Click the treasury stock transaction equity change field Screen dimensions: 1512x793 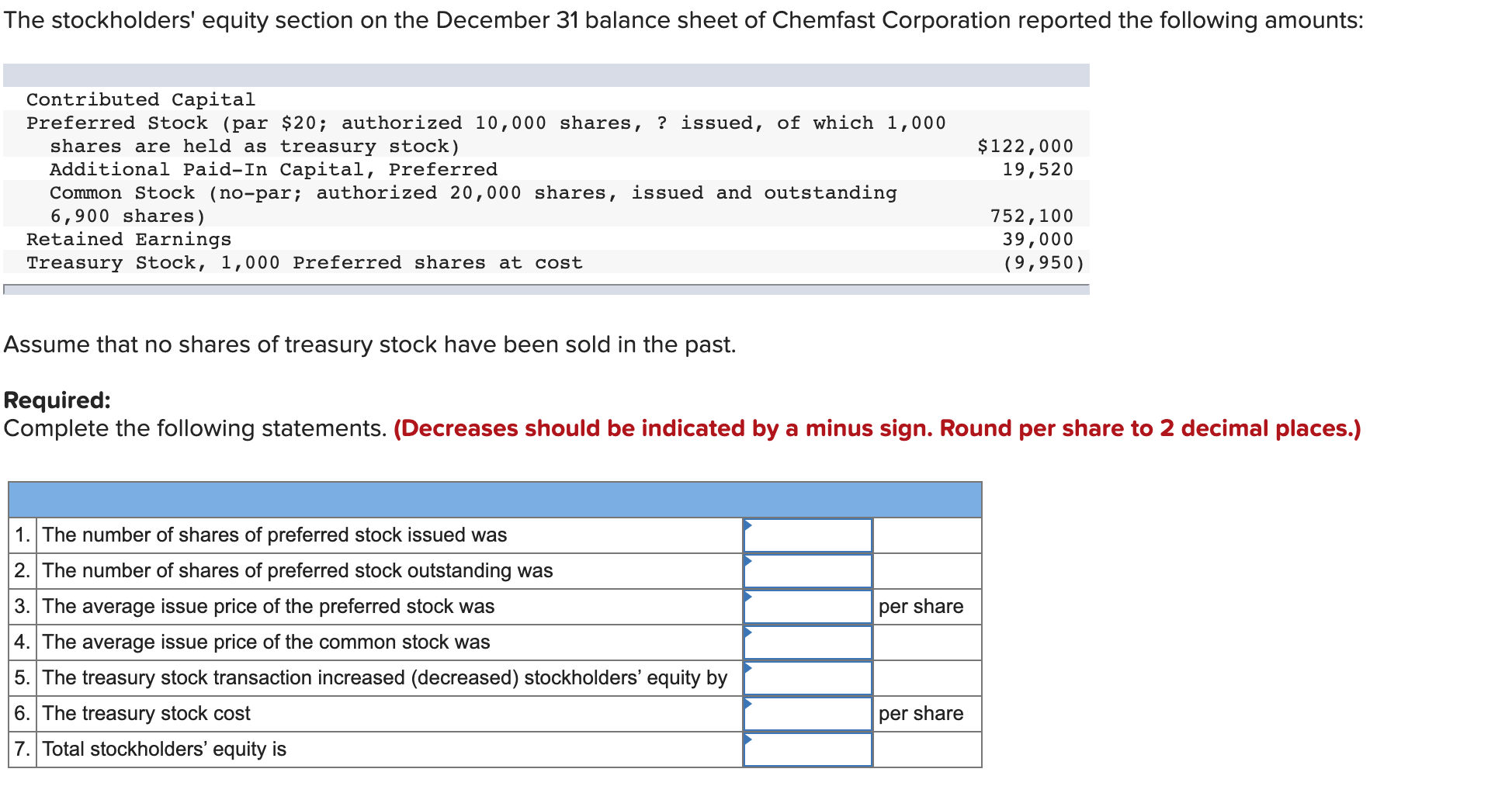808,678
